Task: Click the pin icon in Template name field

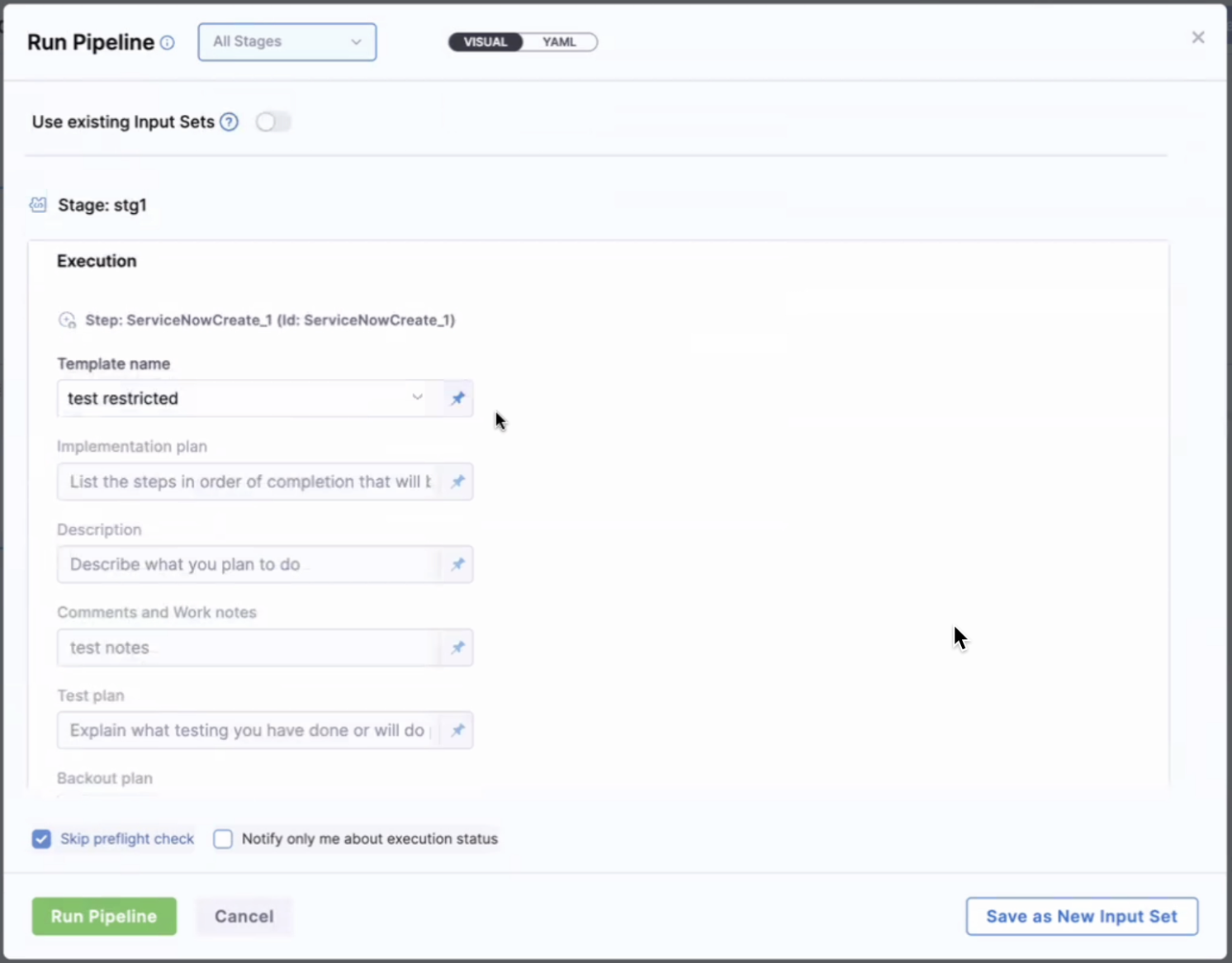Action: 457,398
